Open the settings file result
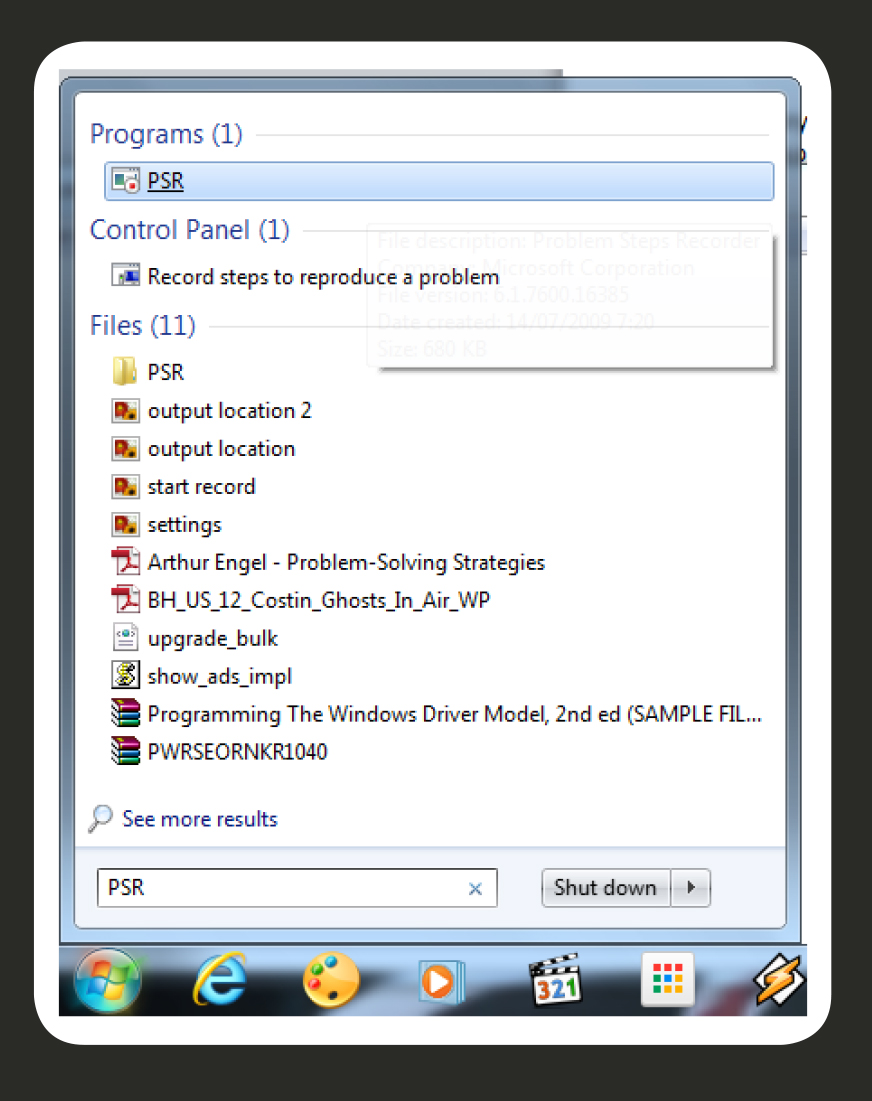872x1101 pixels. point(184,525)
